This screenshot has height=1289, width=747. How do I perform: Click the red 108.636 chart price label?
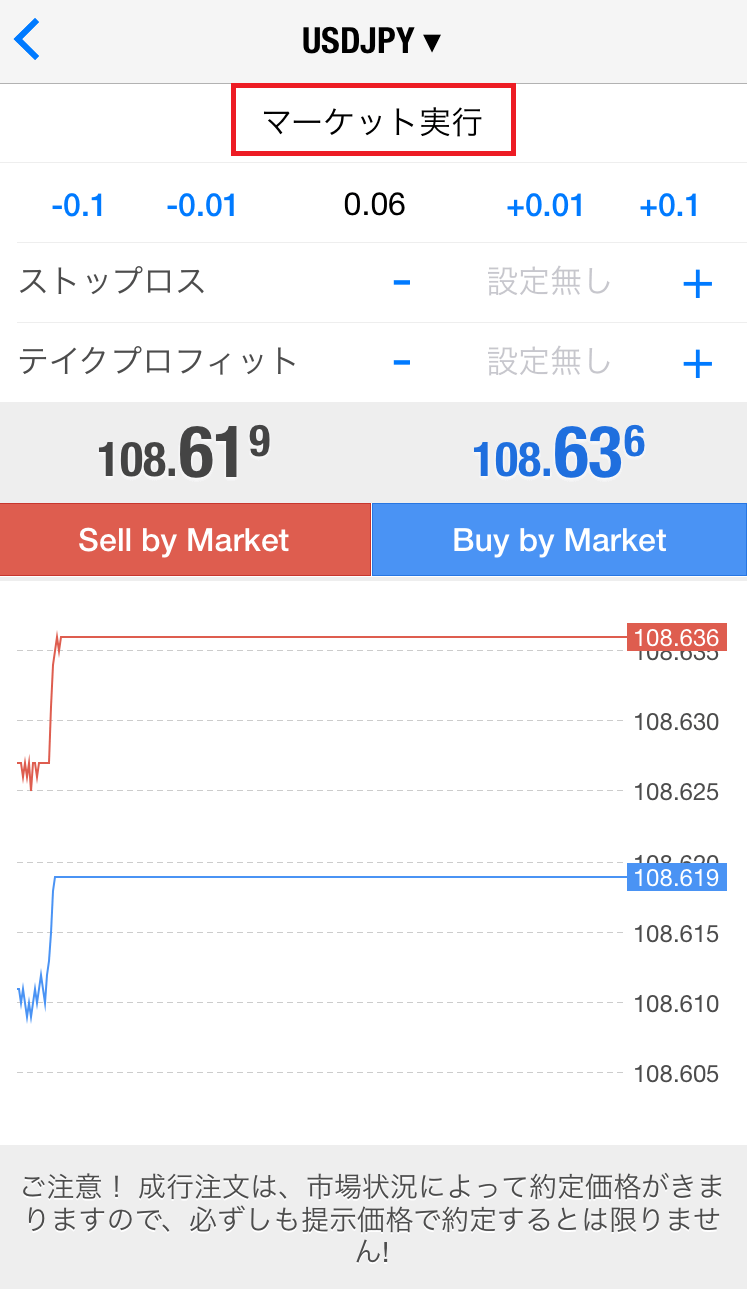pyautogui.click(x=677, y=637)
